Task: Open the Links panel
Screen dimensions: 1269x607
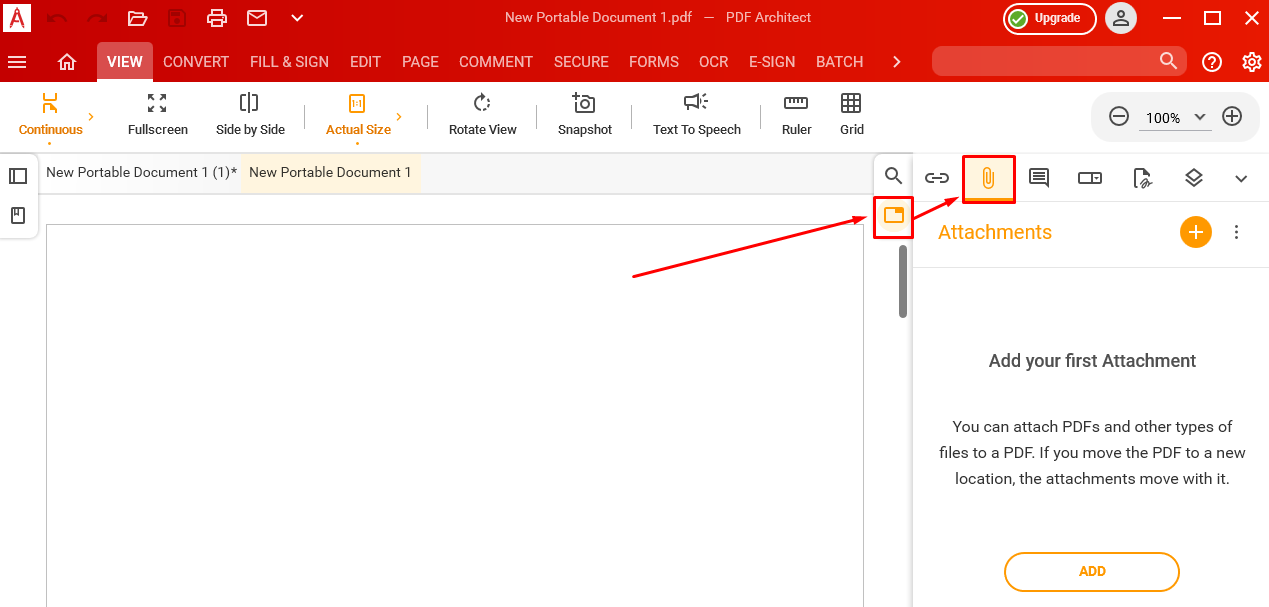Action: coord(937,177)
